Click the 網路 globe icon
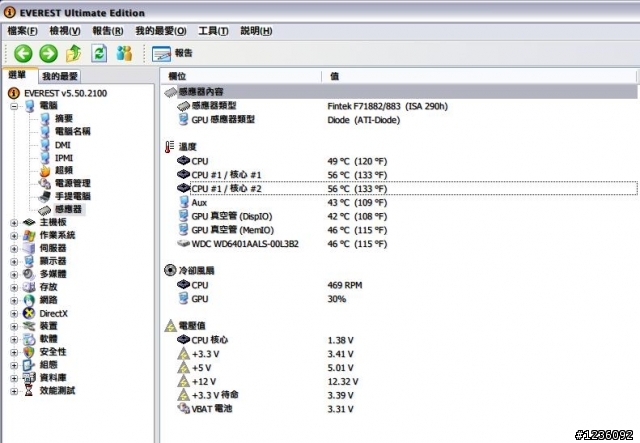The width and height of the screenshot is (640, 443). coord(29,301)
